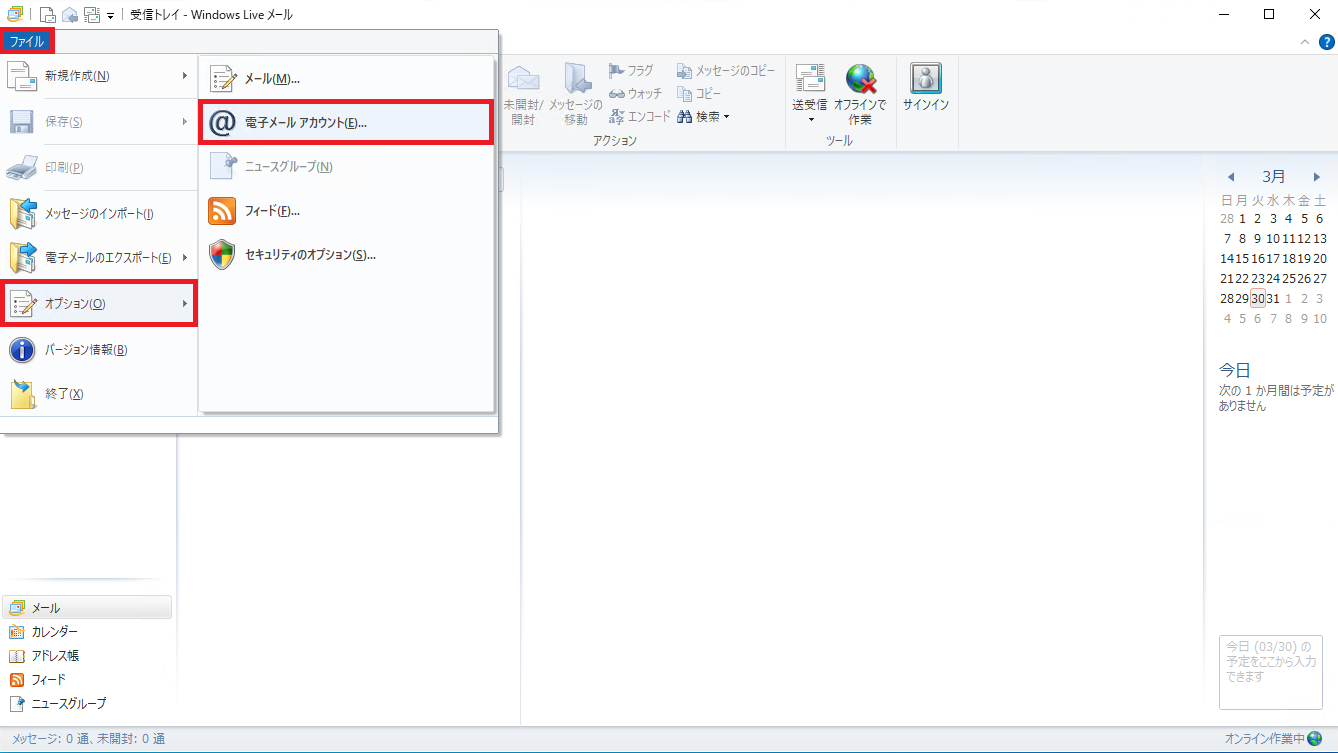The height and width of the screenshot is (753, 1338).
Task: Open フィード(F)... options
Action: 346,211
